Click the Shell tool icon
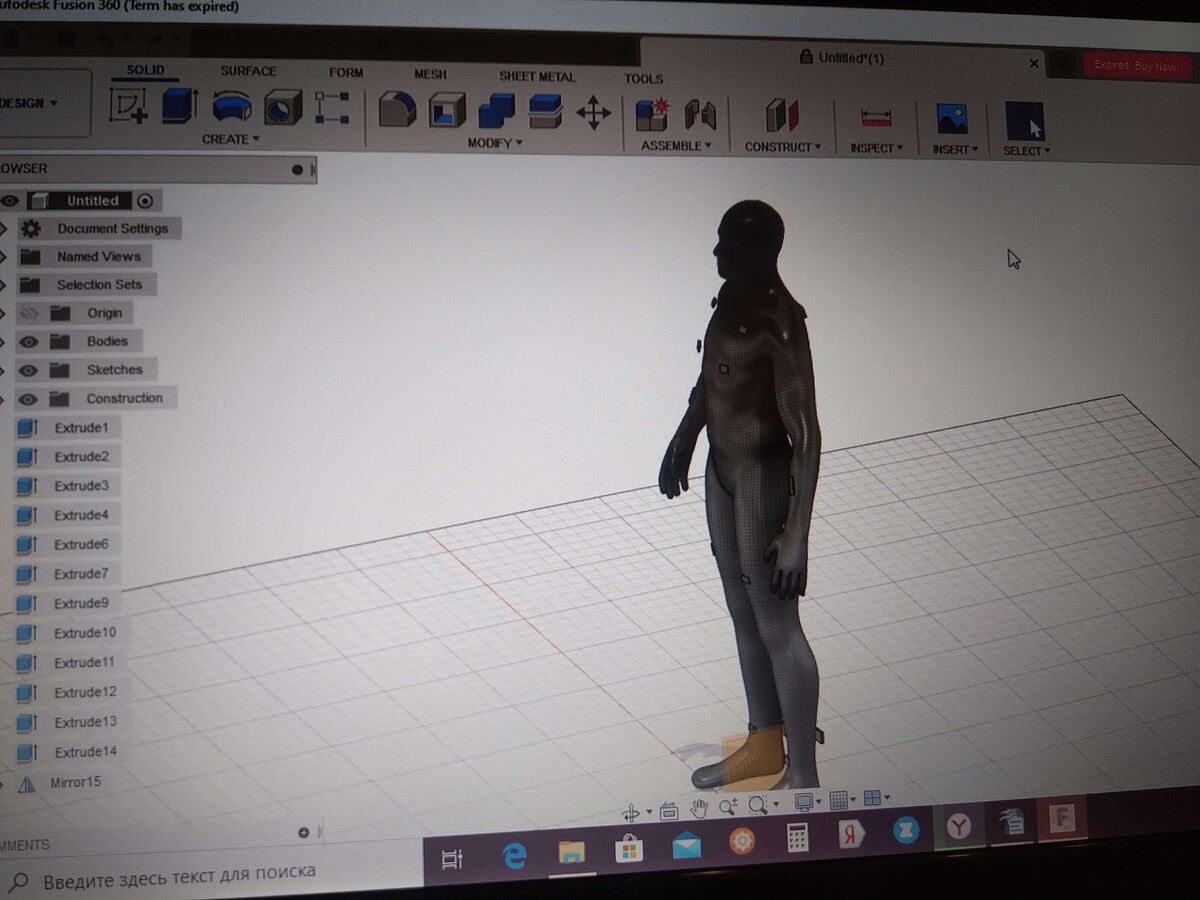 (447, 110)
